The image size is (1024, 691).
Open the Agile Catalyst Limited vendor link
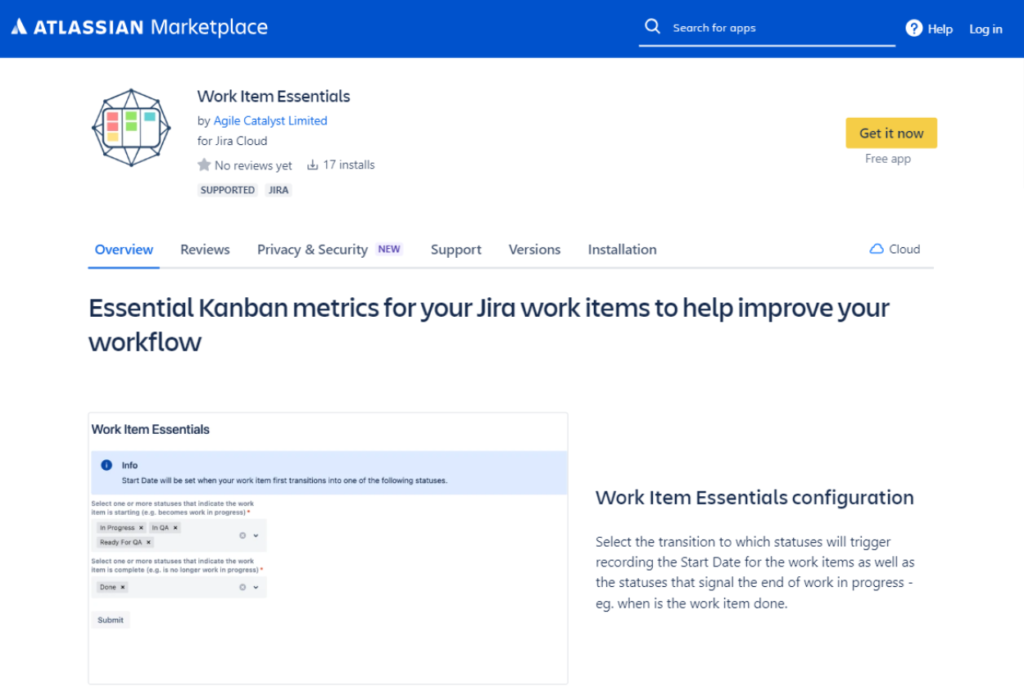pos(270,120)
